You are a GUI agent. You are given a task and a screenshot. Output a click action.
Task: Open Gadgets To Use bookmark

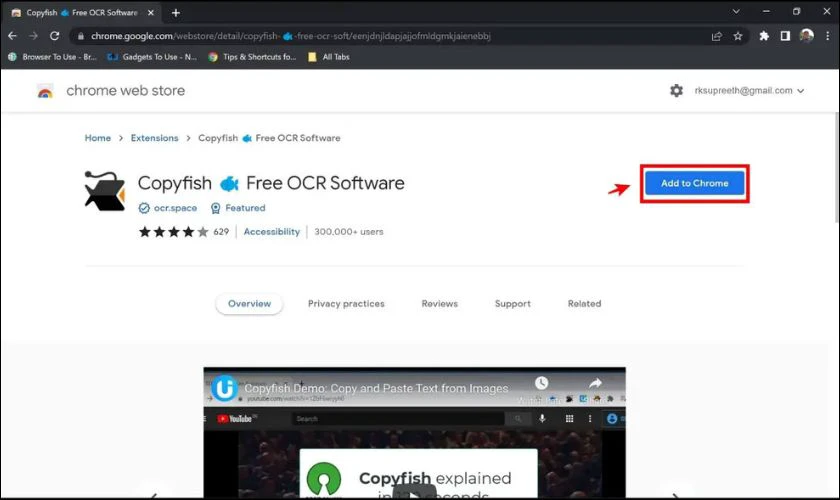(x=152, y=57)
